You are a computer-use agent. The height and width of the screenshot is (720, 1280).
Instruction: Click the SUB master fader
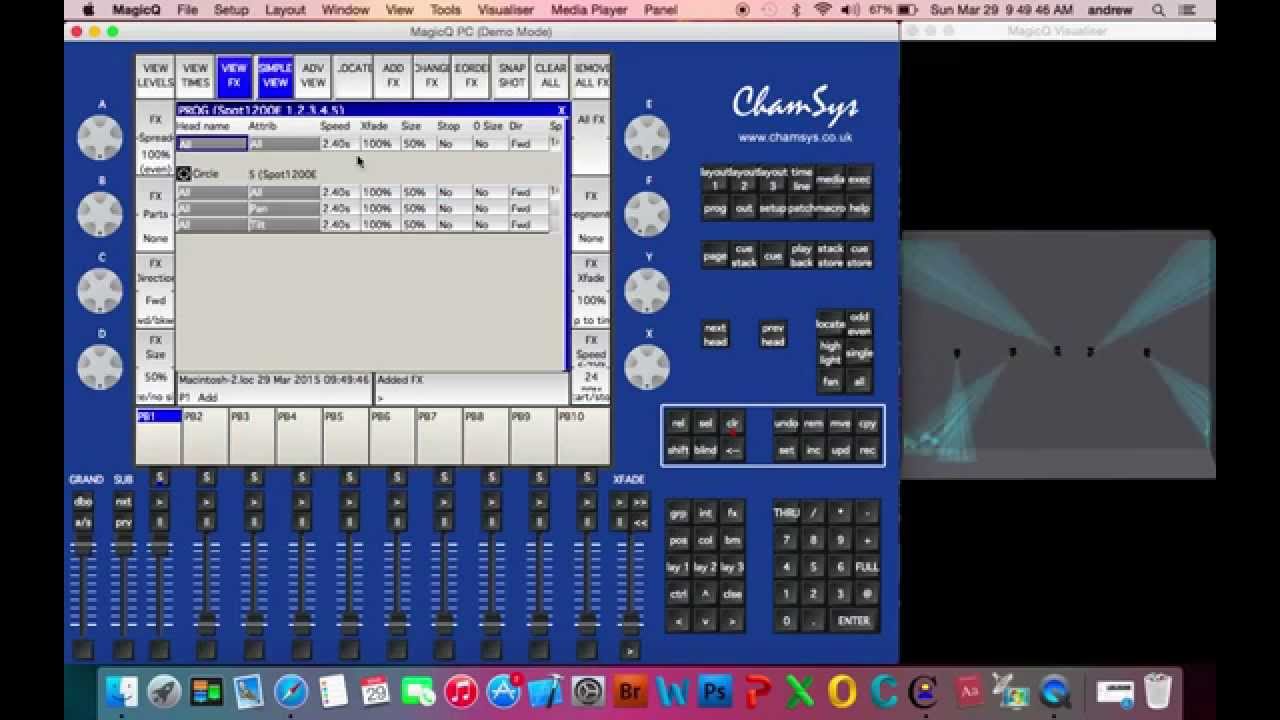pyautogui.click(x=123, y=548)
